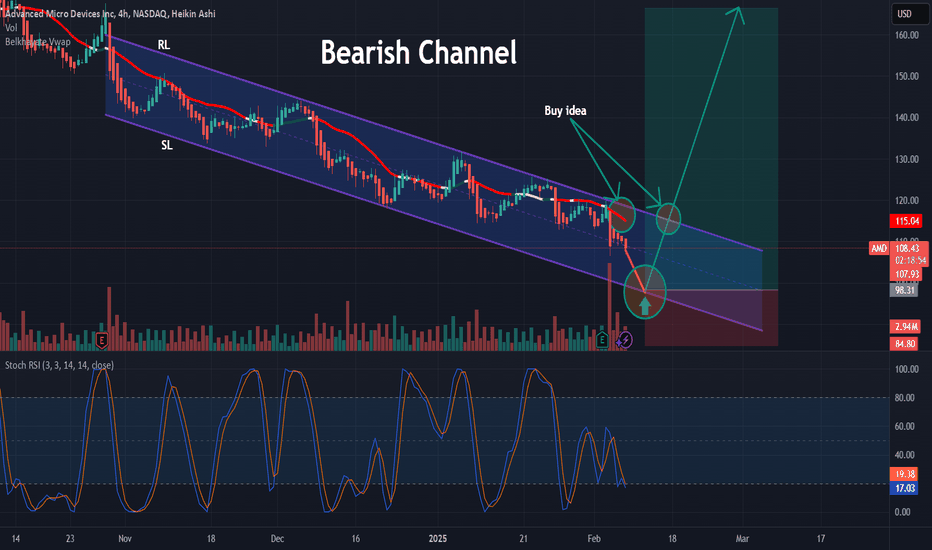Click the 107.93 price label
Image resolution: width=932 pixels, height=550 pixels.
907,274
